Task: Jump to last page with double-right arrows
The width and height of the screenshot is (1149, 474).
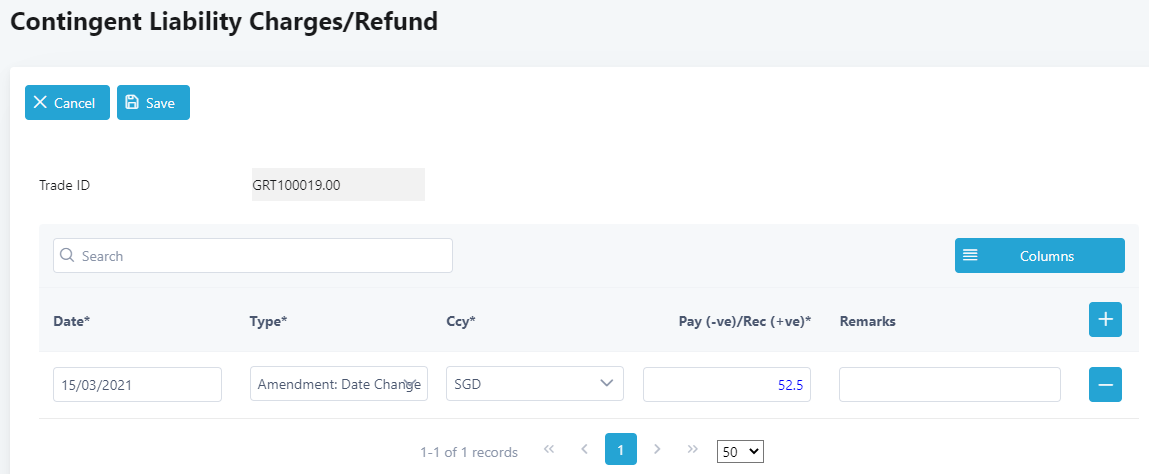Action: [692, 449]
